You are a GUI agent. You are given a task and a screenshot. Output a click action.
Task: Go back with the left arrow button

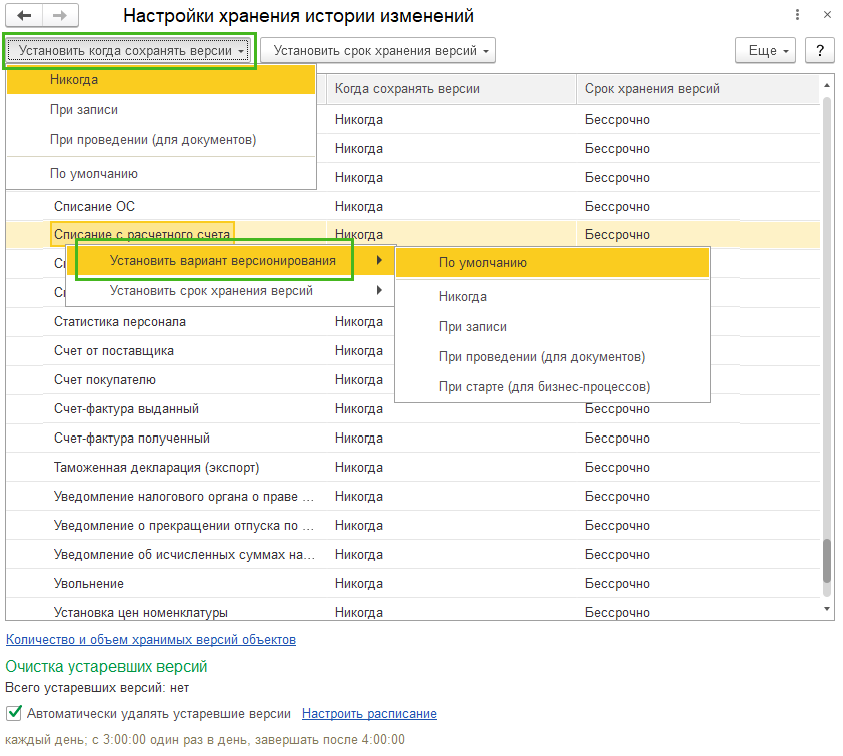point(24,16)
